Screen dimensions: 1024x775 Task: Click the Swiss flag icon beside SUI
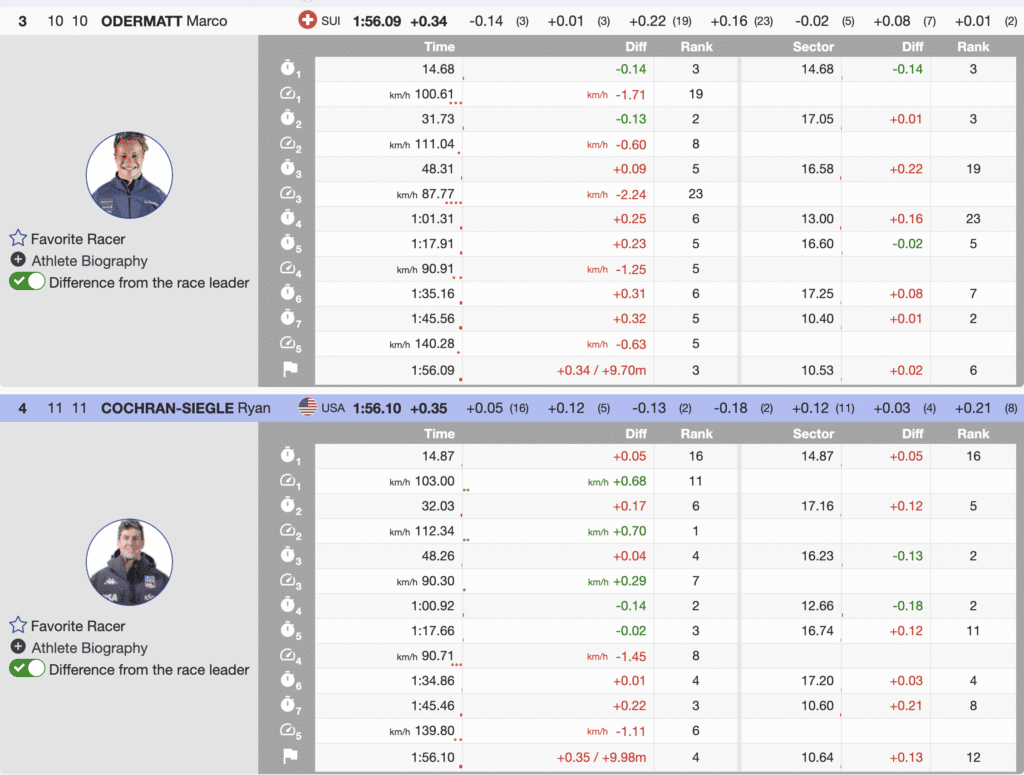coord(307,21)
